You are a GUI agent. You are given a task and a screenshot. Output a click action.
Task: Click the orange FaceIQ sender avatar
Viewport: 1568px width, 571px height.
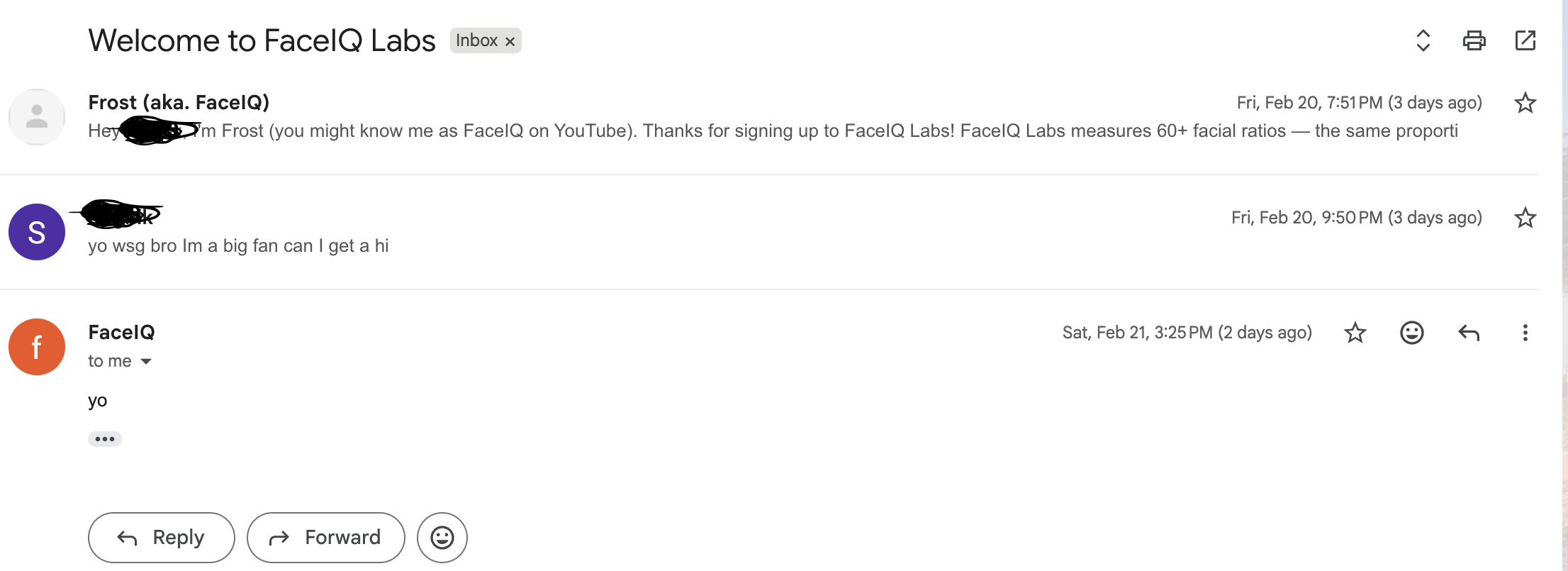click(x=37, y=347)
